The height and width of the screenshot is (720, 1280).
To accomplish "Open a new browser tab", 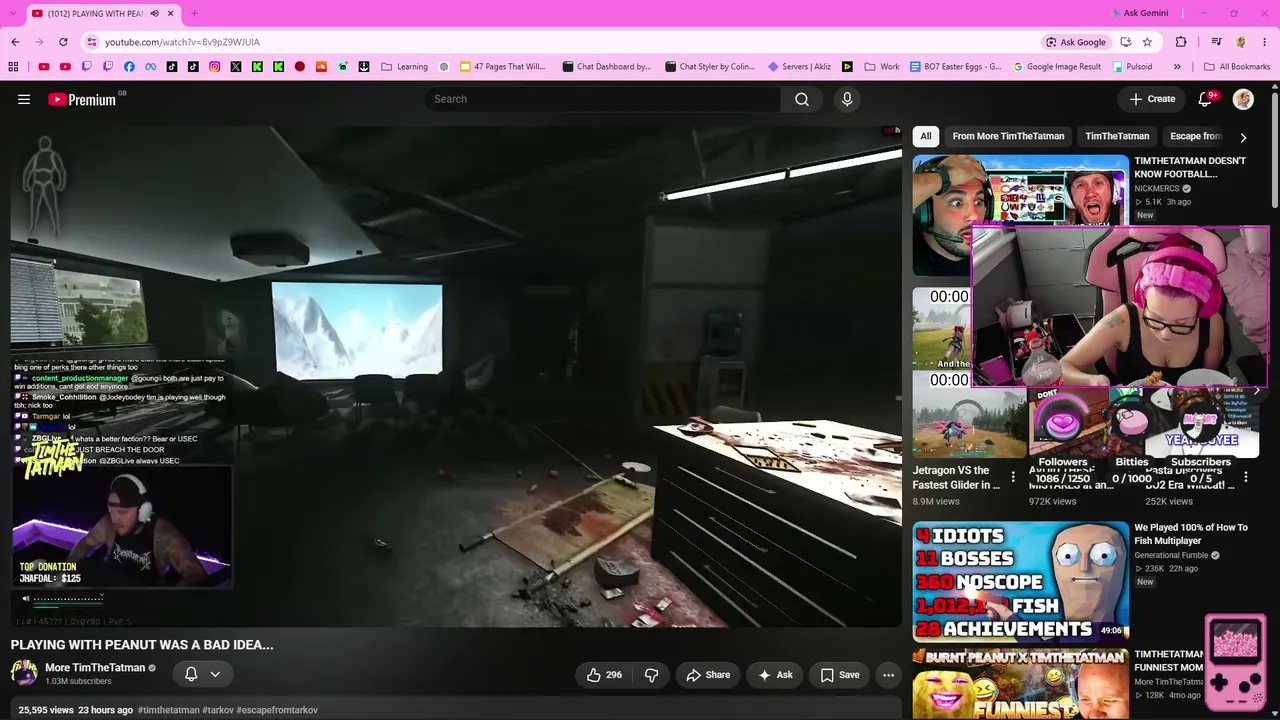I will tap(194, 13).
